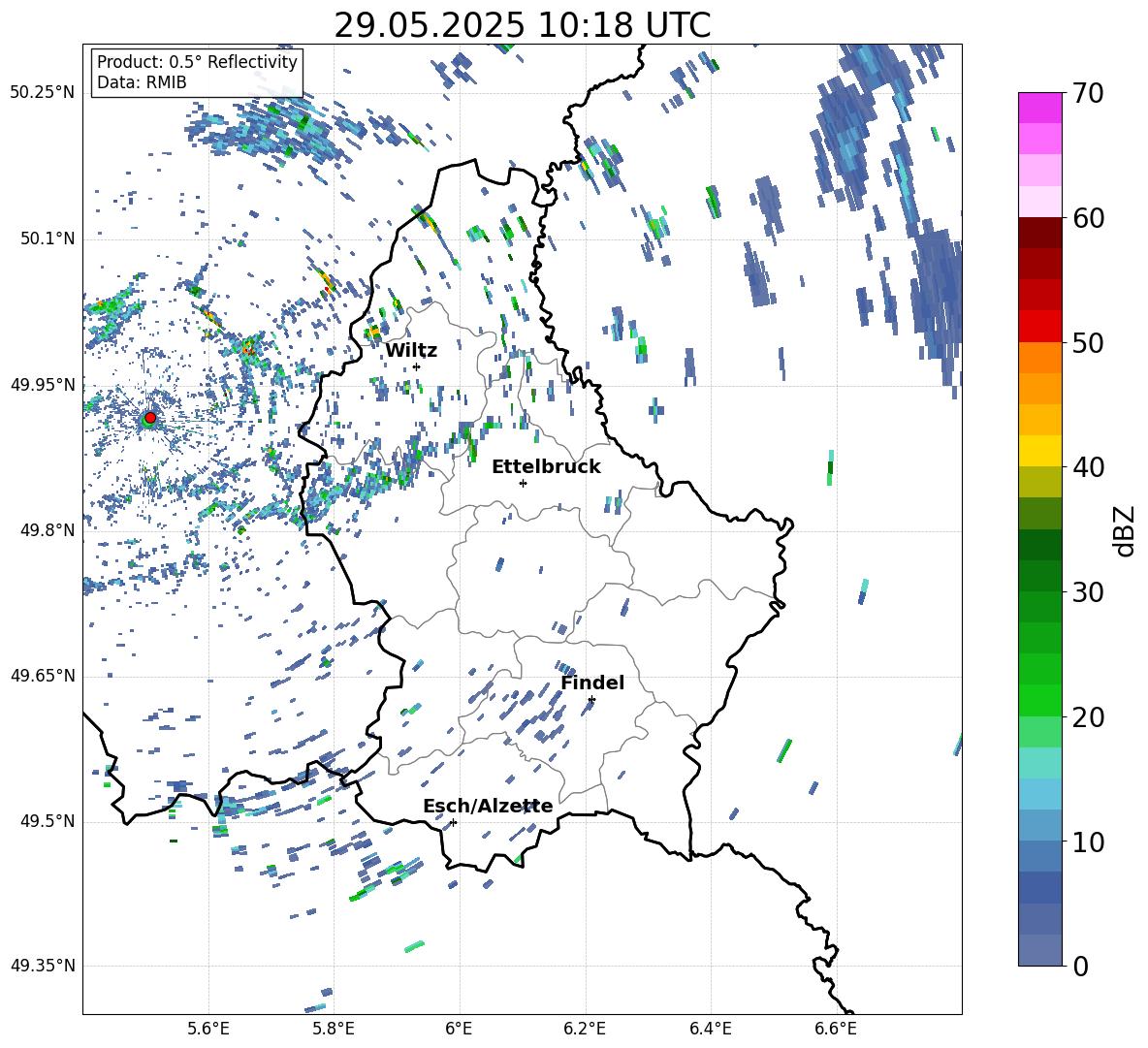Click the 10 label on the colorbar
1148x1048 pixels.
1088,842
